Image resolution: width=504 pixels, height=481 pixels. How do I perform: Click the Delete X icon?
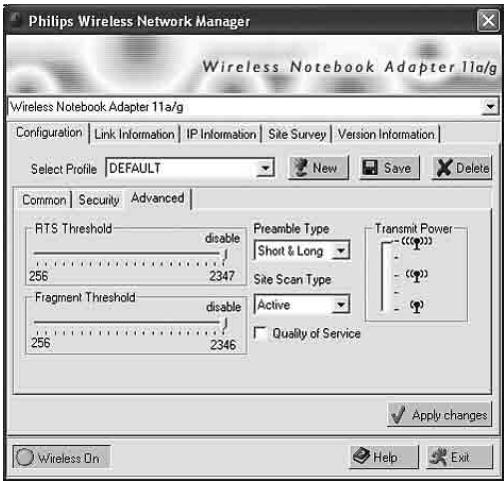tap(444, 167)
